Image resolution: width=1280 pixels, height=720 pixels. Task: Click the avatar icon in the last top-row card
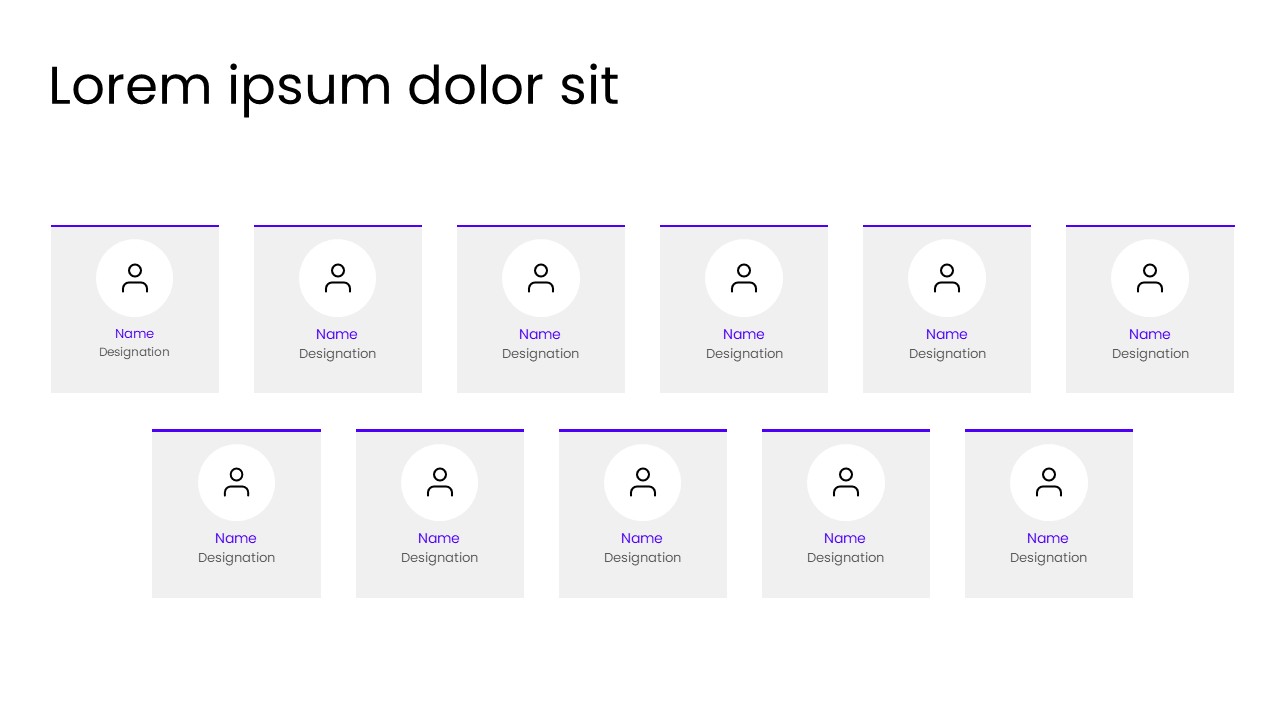[x=1150, y=278]
